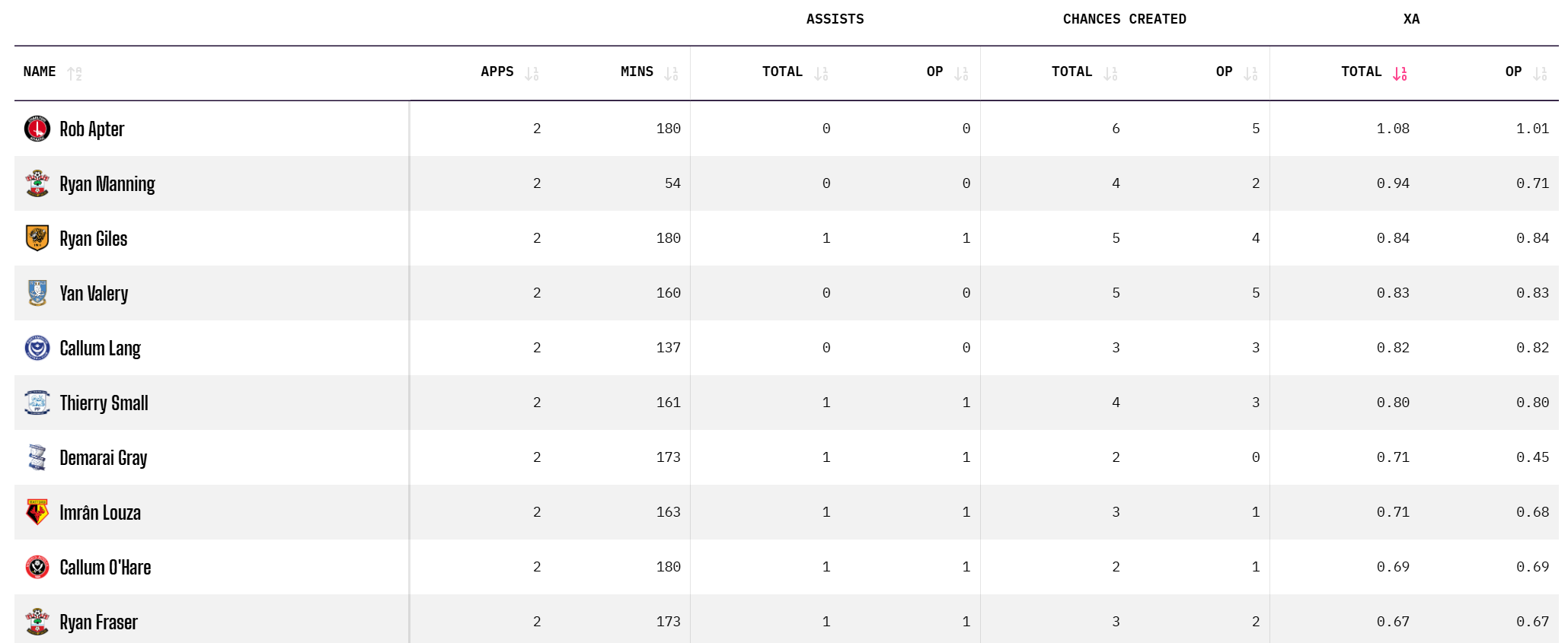Click Callum O'Hare's Sheffield United crest
This screenshot has width=1568, height=643.
point(37,567)
